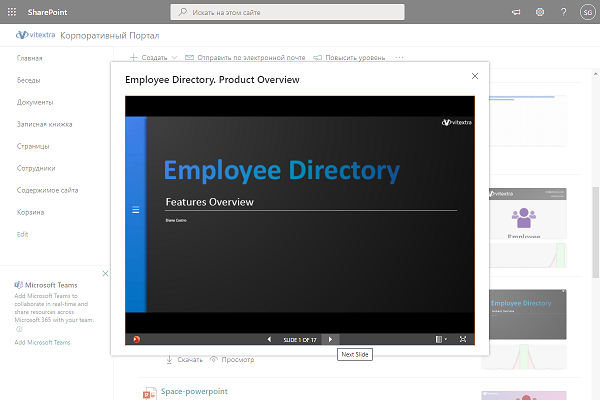Go to Сотрудники in the left navigation
This screenshot has width=600, height=400.
pos(36,168)
